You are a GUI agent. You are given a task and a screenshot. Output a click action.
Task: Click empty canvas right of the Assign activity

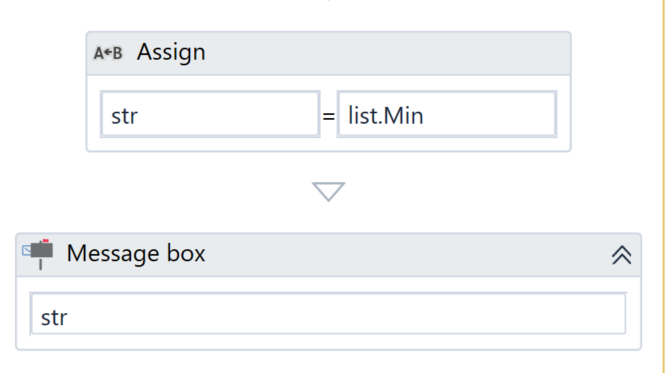[615, 91]
